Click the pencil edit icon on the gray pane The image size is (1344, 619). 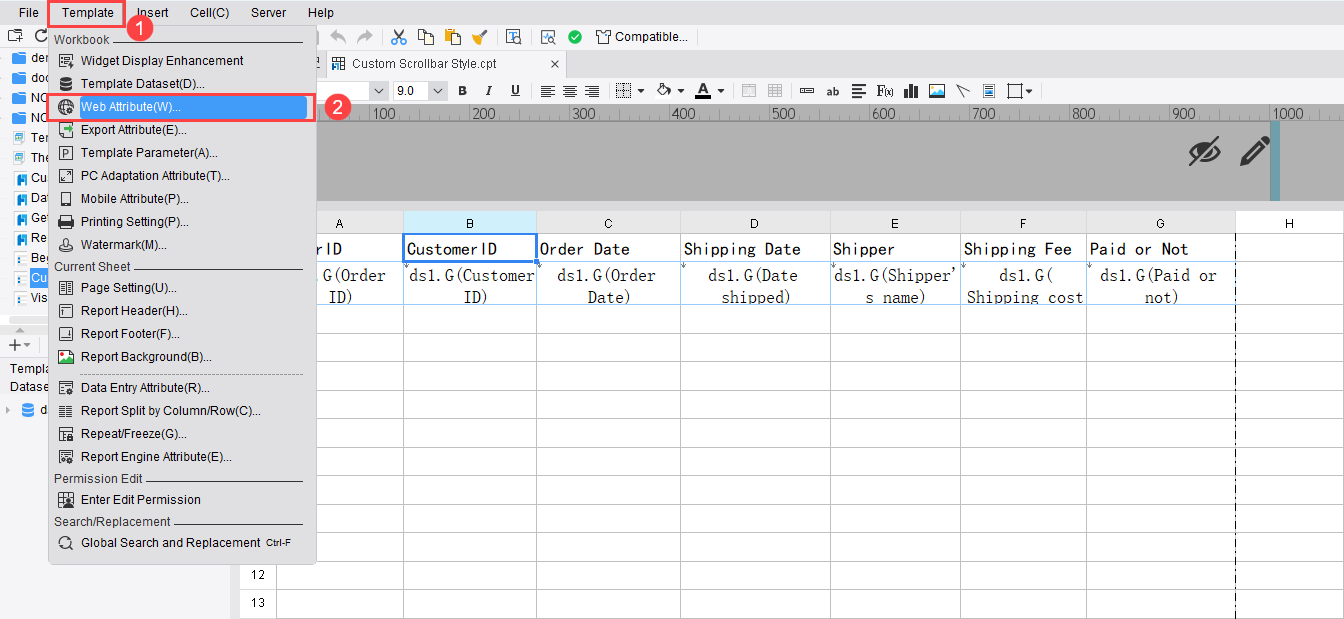[1254, 151]
